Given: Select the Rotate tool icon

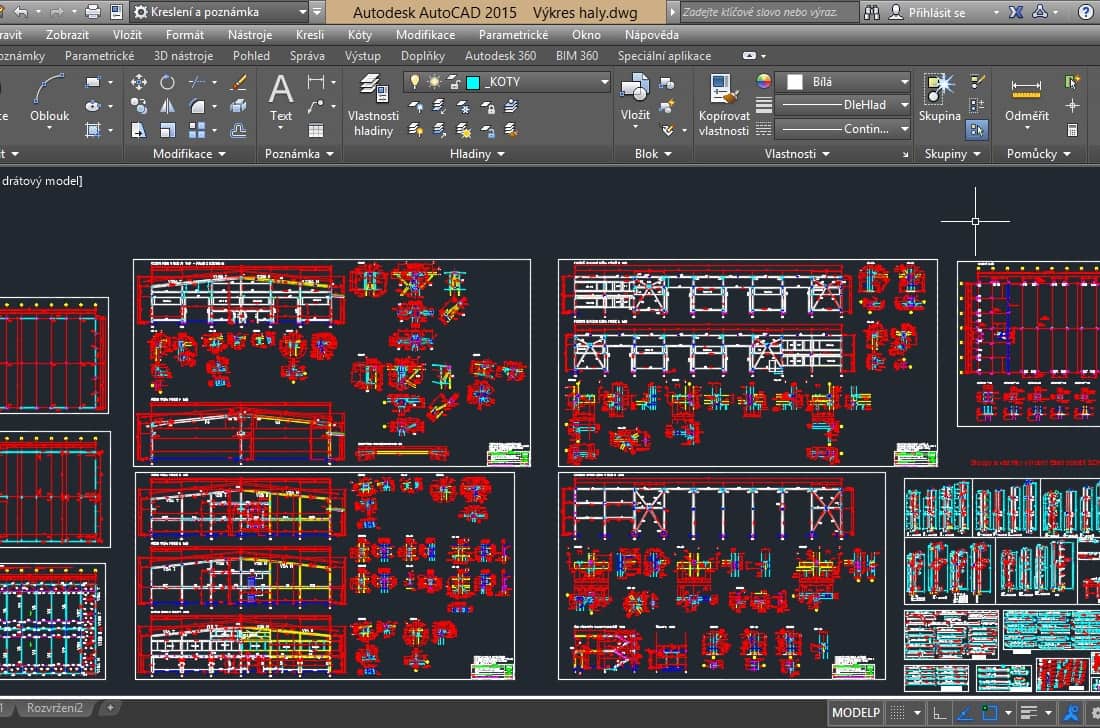Looking at the screenshot, I should coord(167,82).
